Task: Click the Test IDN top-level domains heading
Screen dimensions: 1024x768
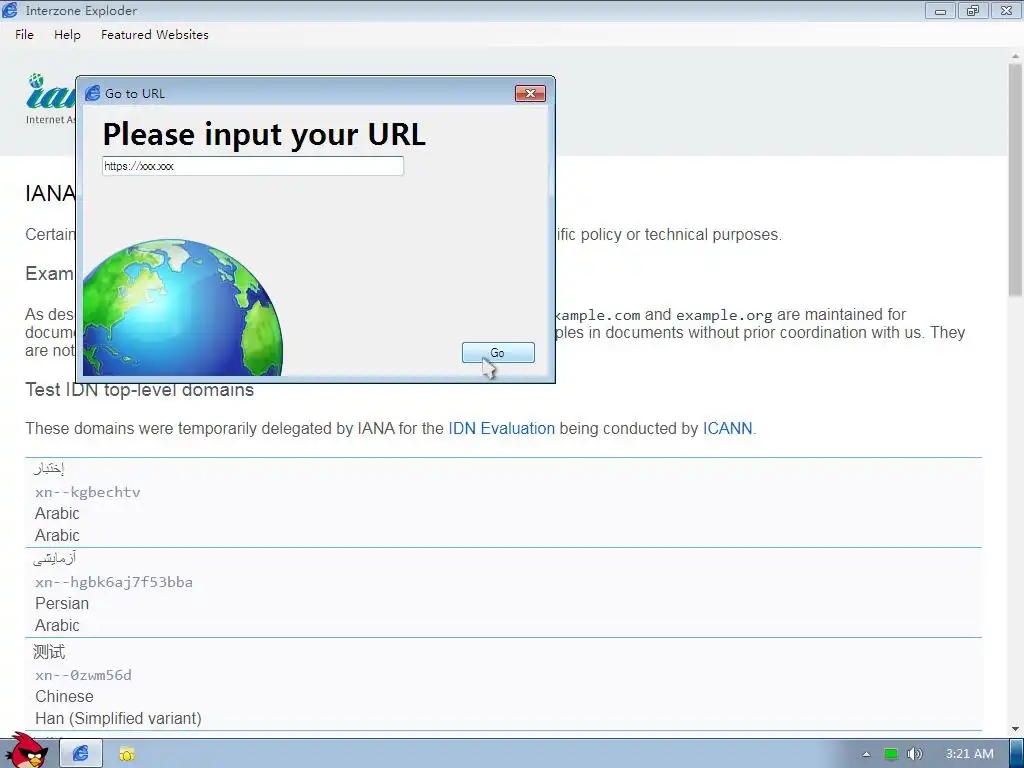Action: tap(140, 390)
